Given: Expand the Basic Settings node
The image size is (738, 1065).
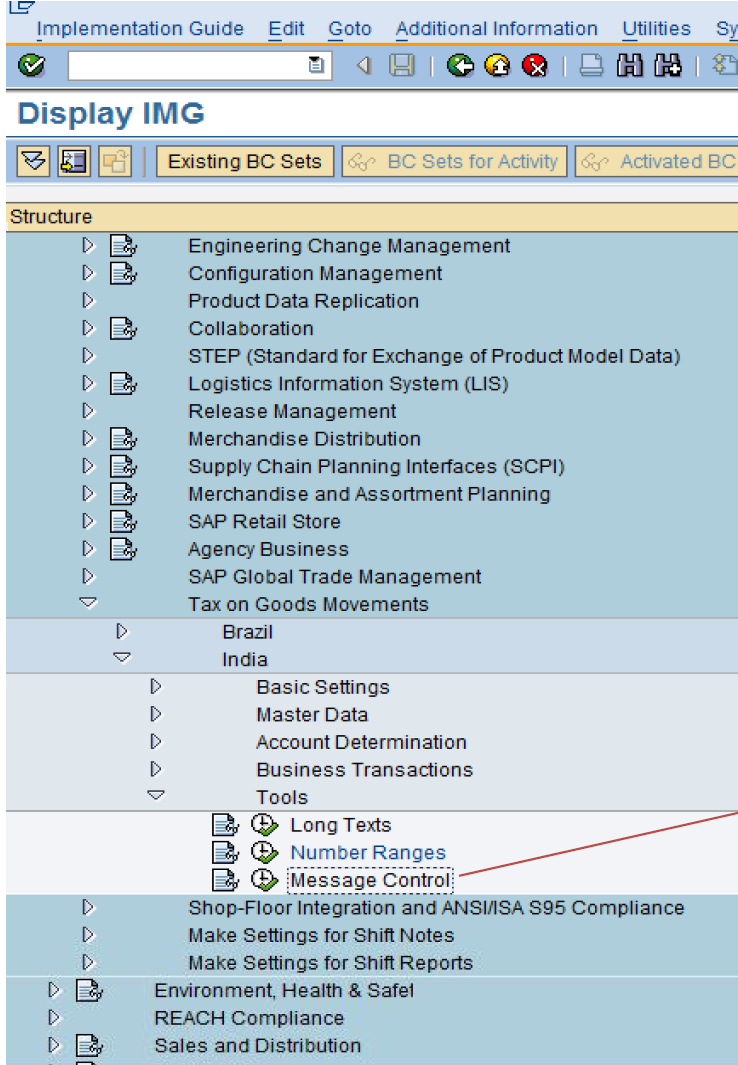Looking at the screenshot, I should [156, 687].
